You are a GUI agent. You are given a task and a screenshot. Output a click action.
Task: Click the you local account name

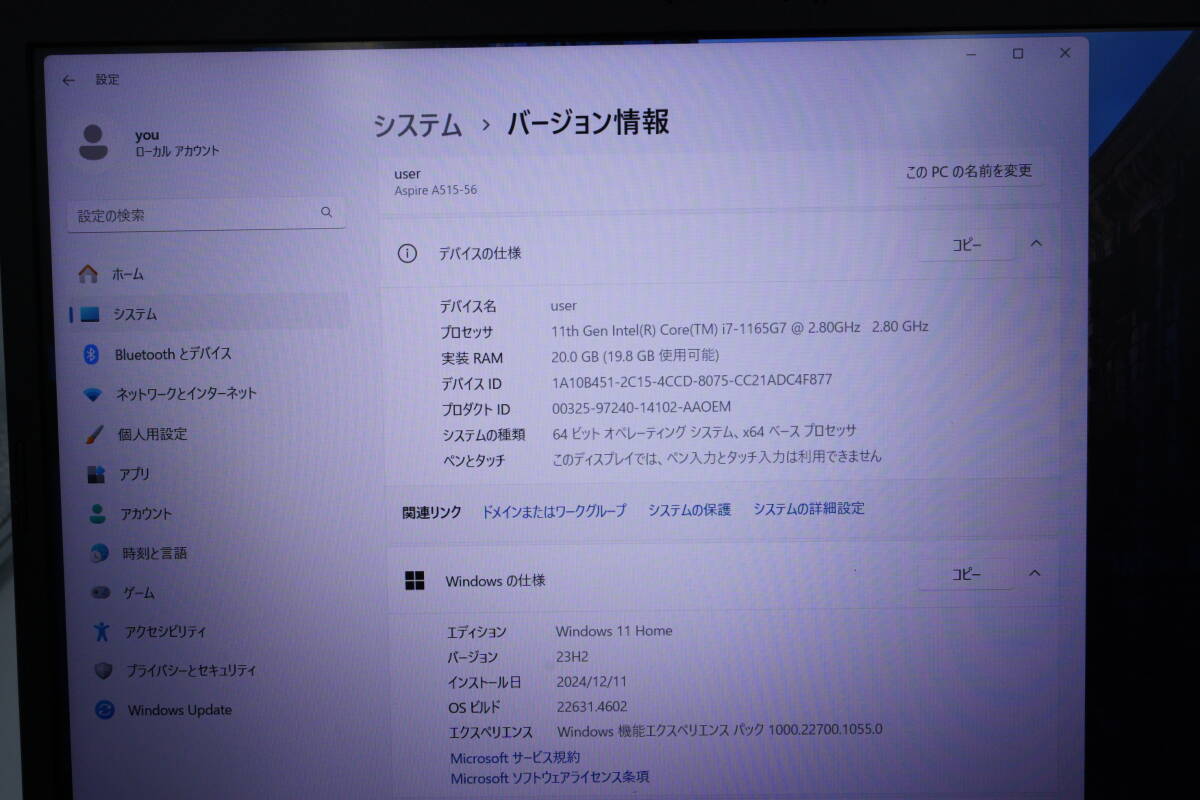point(147,135)
